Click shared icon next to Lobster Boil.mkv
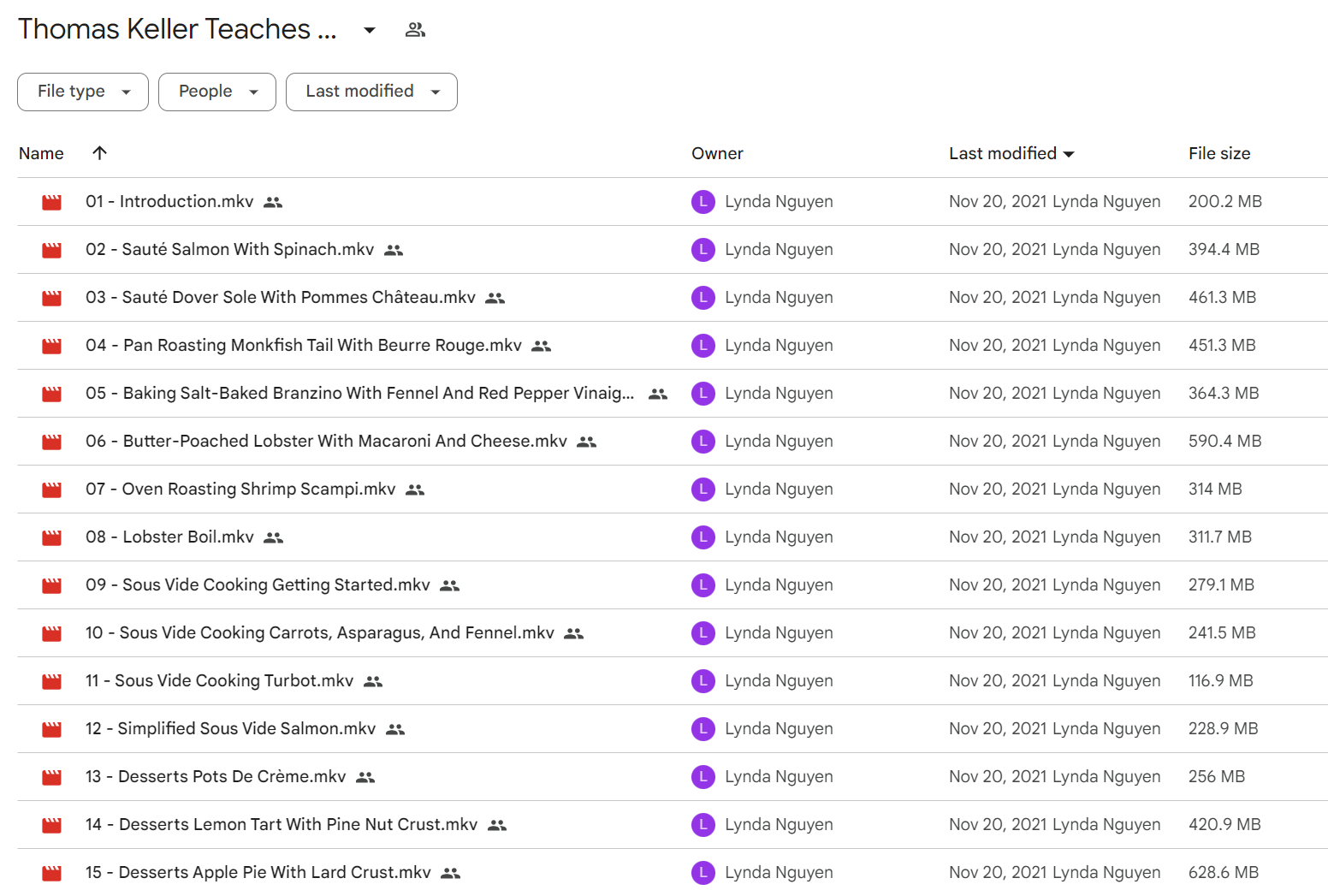The width and height of the screenshot is (1328, 896). point(273,538)
